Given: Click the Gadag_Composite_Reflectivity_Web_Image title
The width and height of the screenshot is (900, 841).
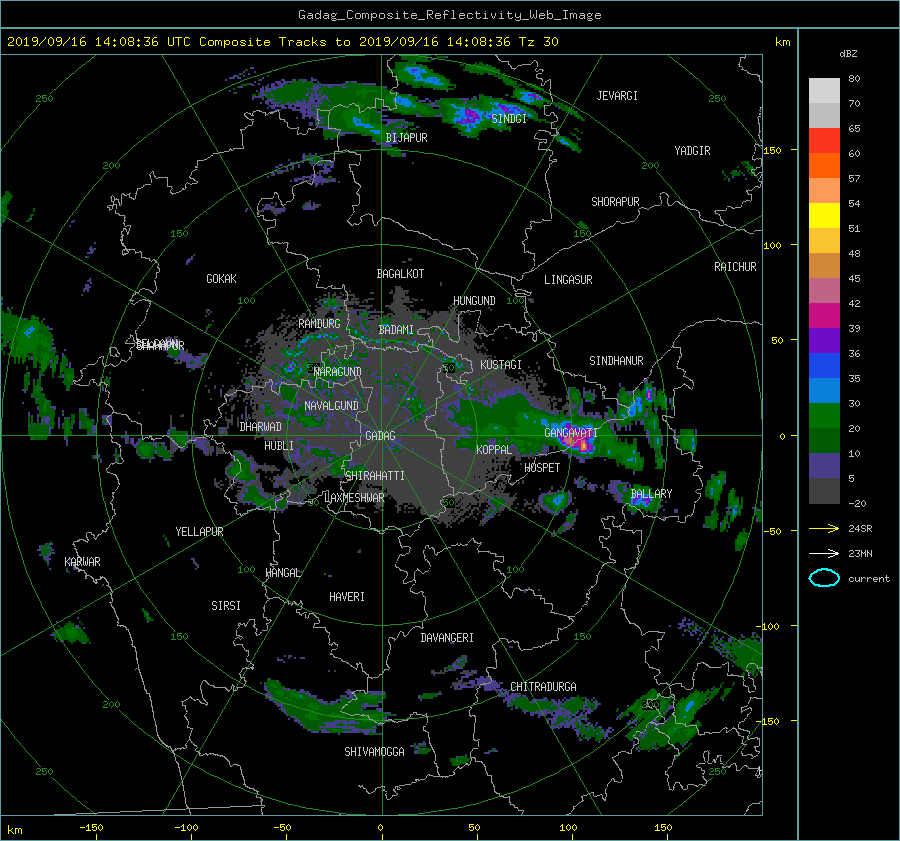Looking at the screenshot, I should [449, 15].
